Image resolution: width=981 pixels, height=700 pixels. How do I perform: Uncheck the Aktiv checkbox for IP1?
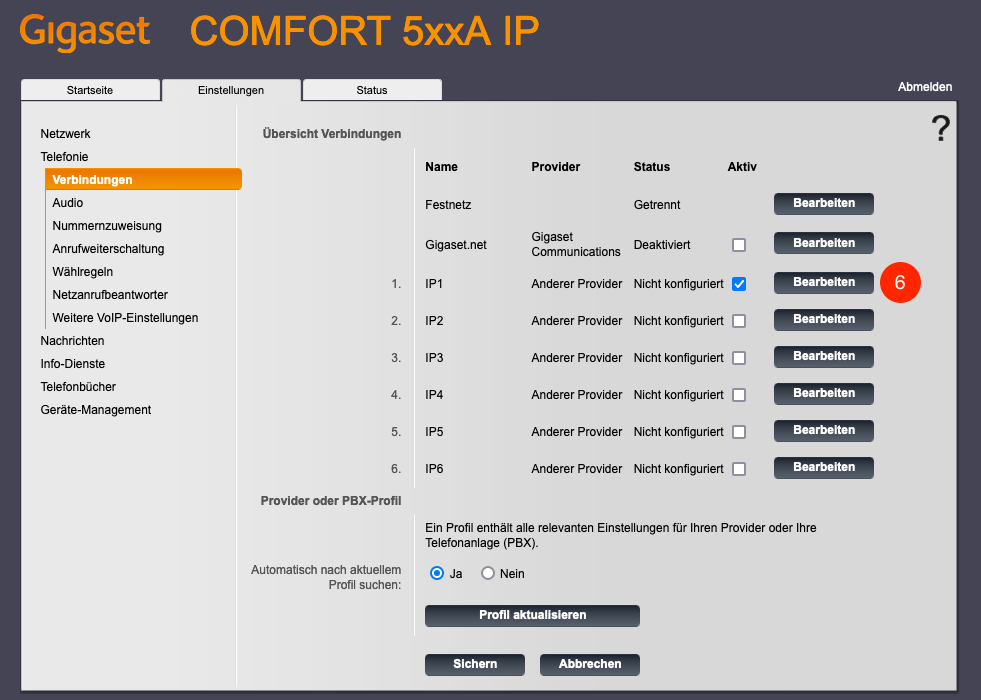[x=739, y=284]
